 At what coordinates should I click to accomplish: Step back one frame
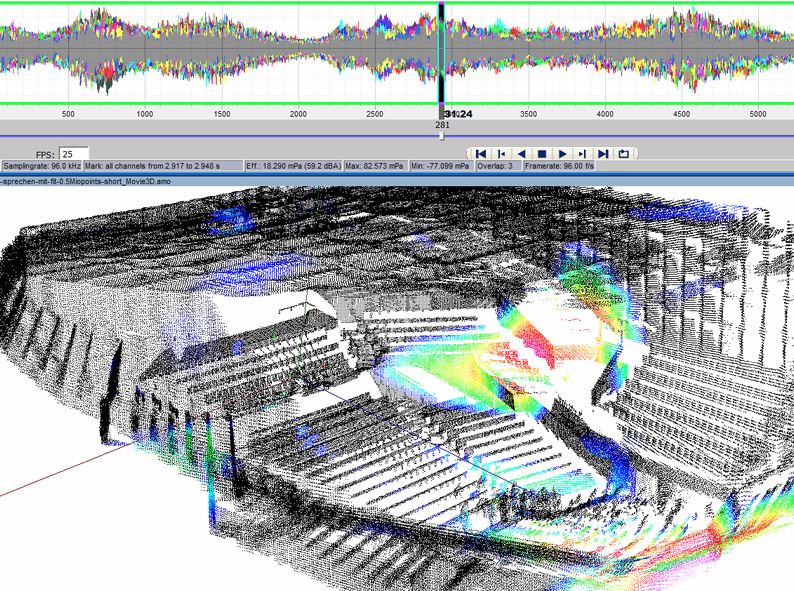[x=502, y=154]
